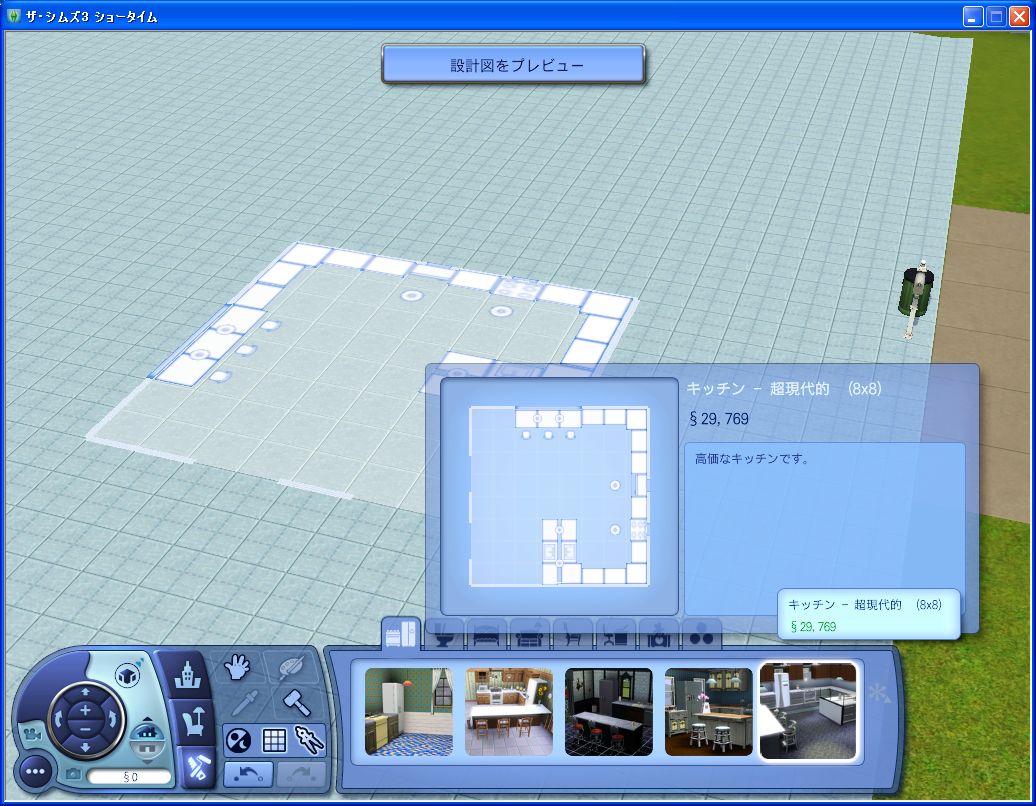Click the blueprint mode compass icon
Viewport: 1036px width, 806px height.
point(309,740)
